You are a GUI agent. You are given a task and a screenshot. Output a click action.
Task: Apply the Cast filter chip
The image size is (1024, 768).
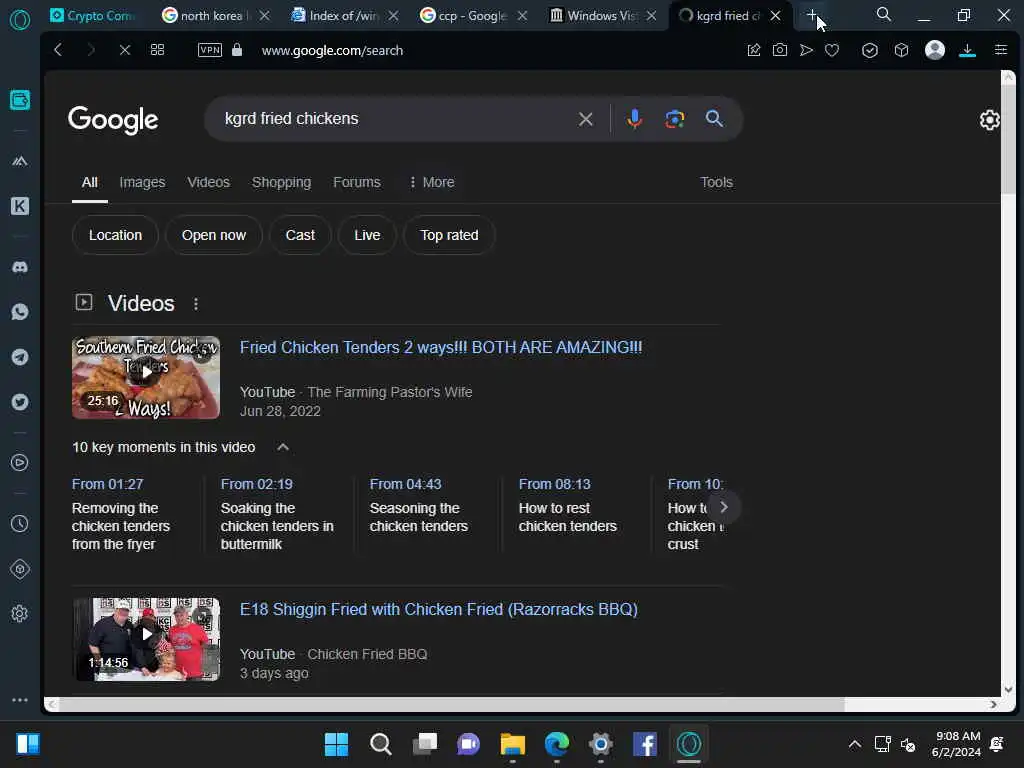(300, 235)
